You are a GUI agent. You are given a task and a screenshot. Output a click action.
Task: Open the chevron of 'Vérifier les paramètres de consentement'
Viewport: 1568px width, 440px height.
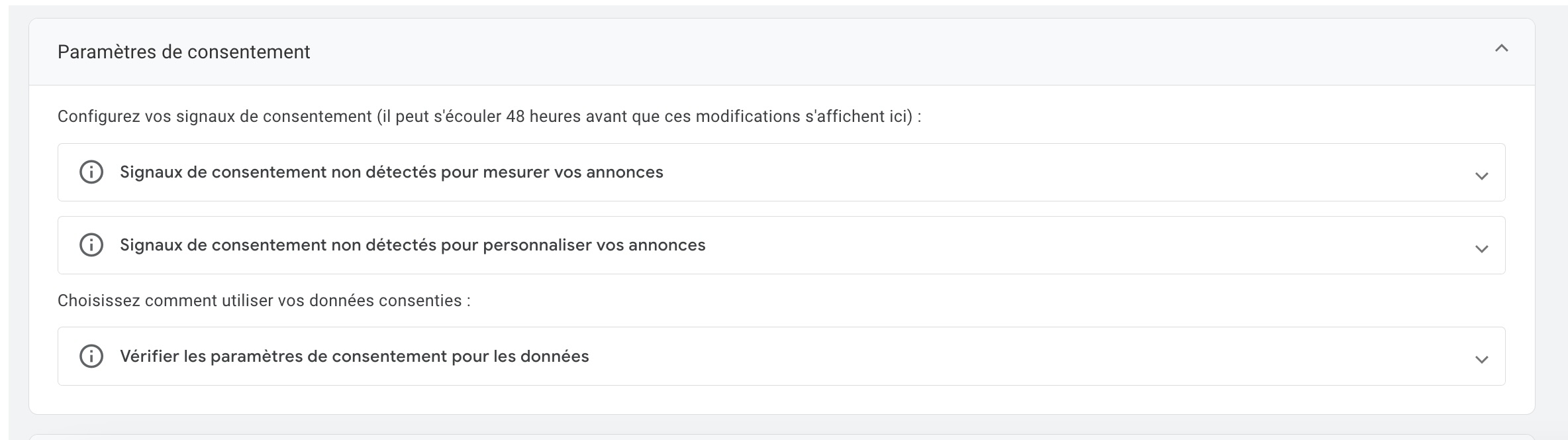coord(1482,360)
